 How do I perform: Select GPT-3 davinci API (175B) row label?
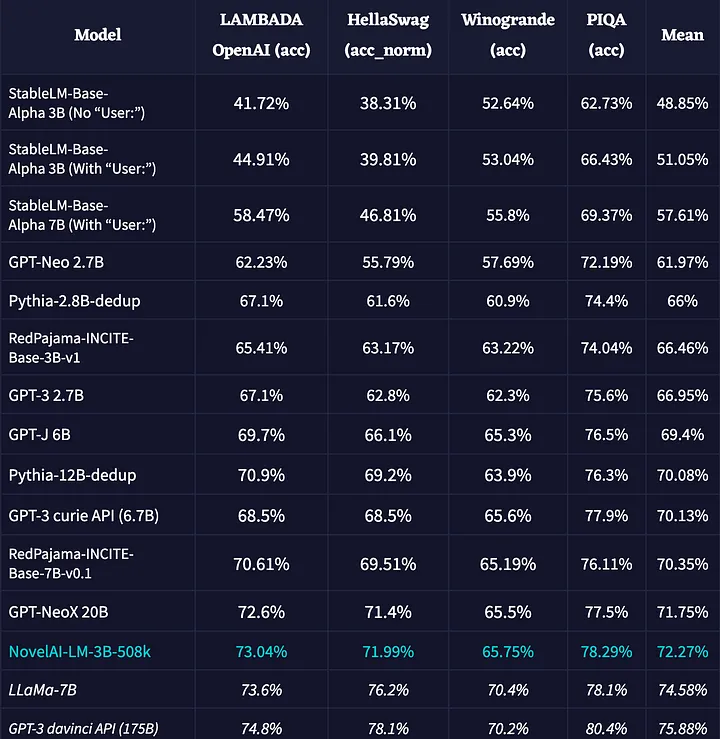coord(83,729)
